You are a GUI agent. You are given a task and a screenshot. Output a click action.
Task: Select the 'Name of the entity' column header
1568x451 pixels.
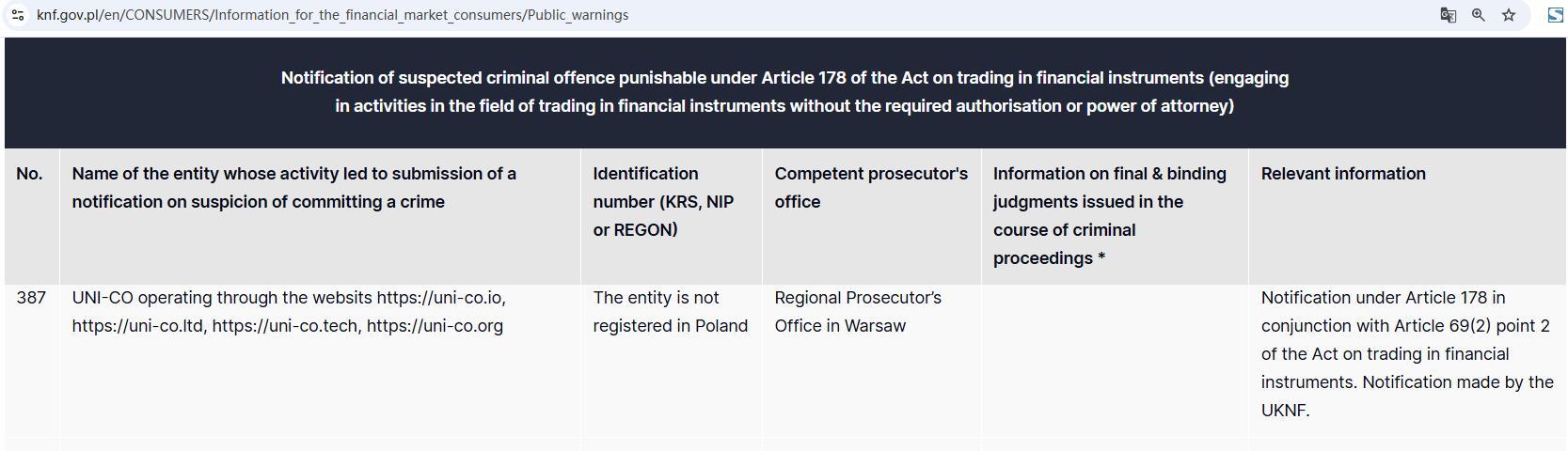click(x=293, y=188)
